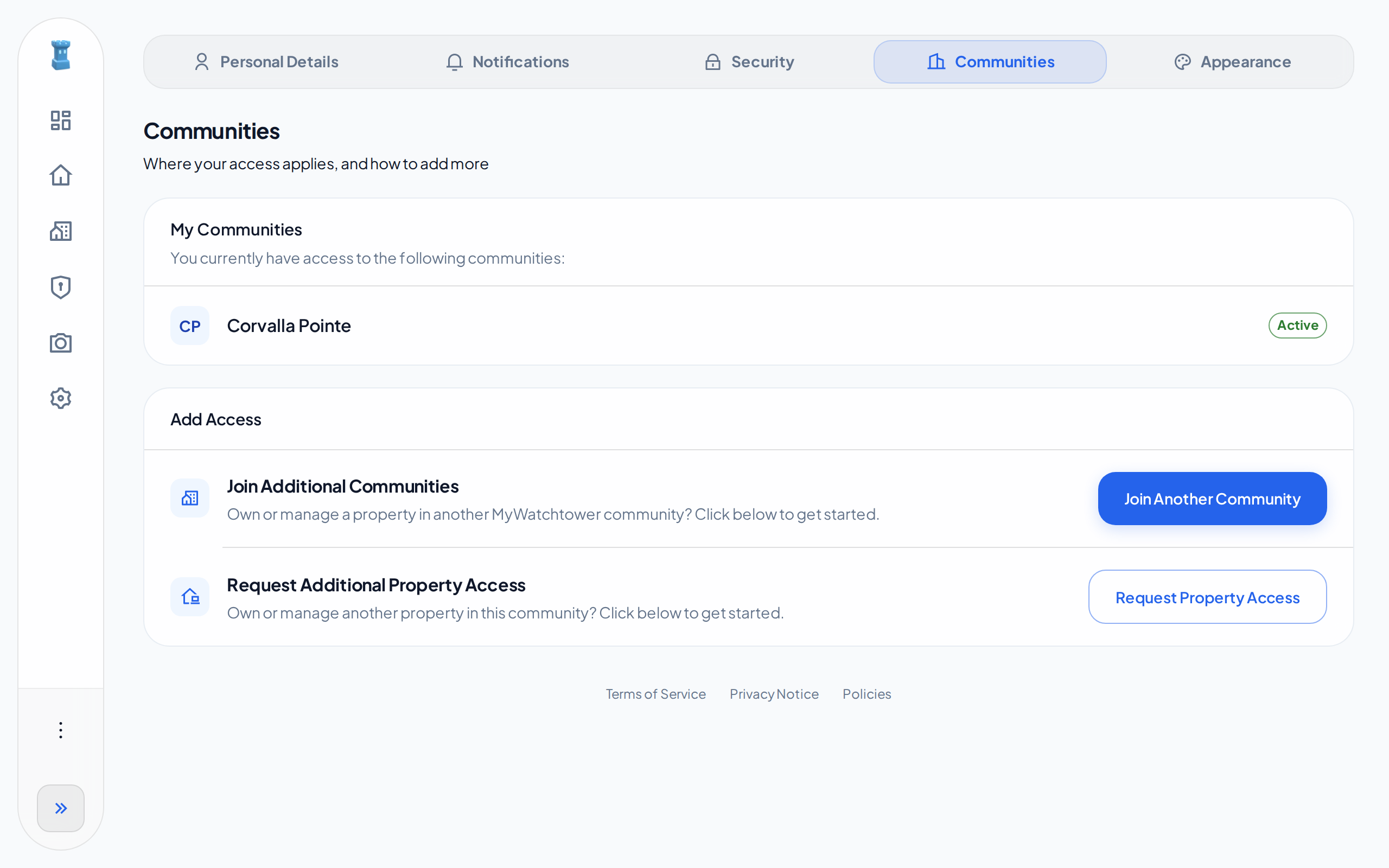The width and height of the screenshot is (1389, 868).
Task: Click the My Communities heading
Action: click(236, 229)
